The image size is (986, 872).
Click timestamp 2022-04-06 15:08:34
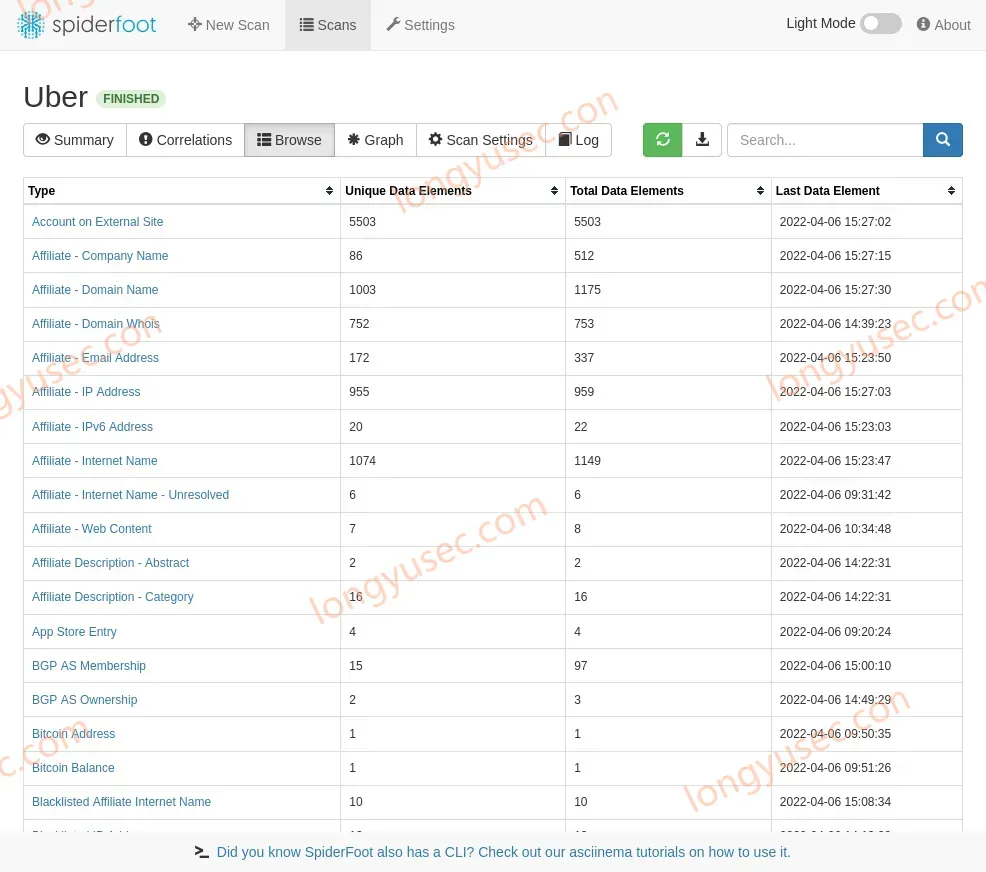click(x=835, y=802)
